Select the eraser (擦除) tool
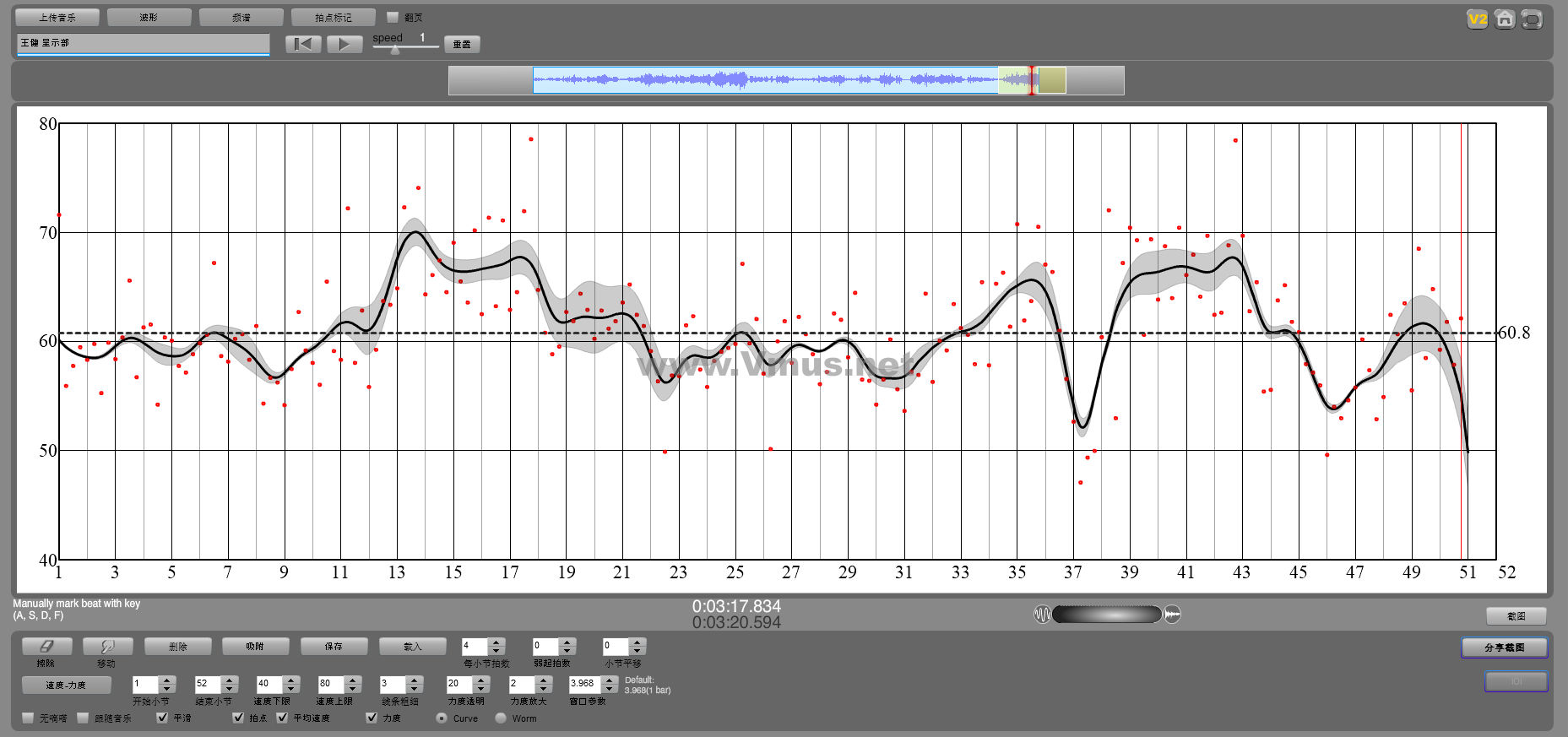Screen dimensions: 1568x737 (x=46, y=647)
